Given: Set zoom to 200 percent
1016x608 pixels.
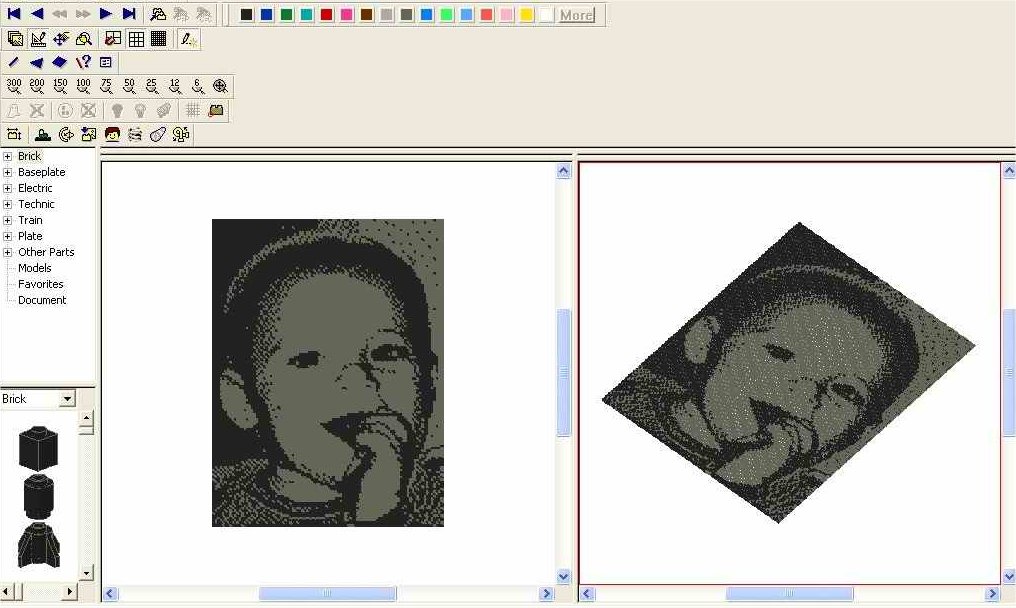Looking at the screenshot, I should tap(37, 86).
